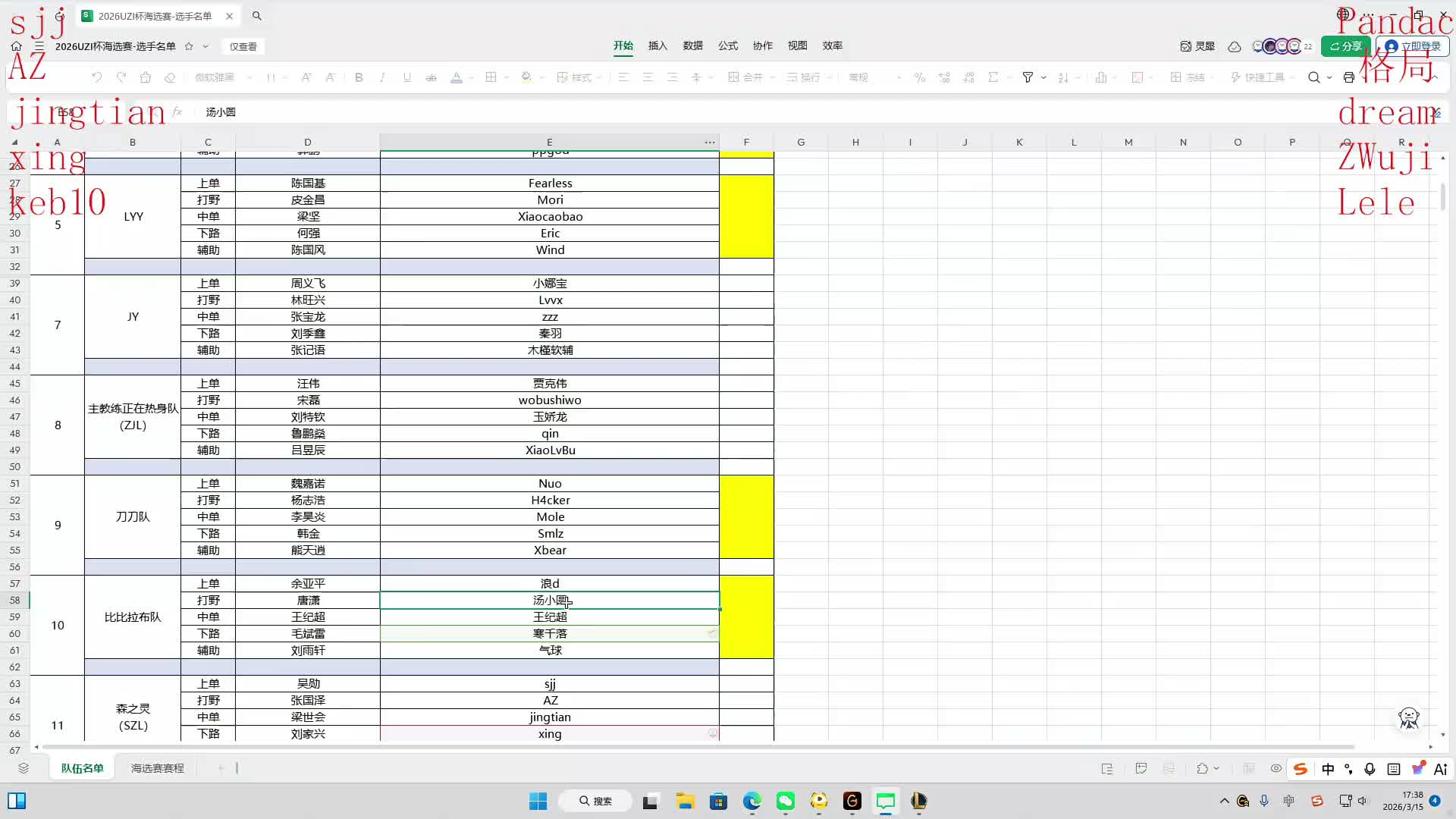Click the print icon in toolbar
Image resolution: width=1456 pixels, height=819 pixels.
click(x=1348, y=77)
